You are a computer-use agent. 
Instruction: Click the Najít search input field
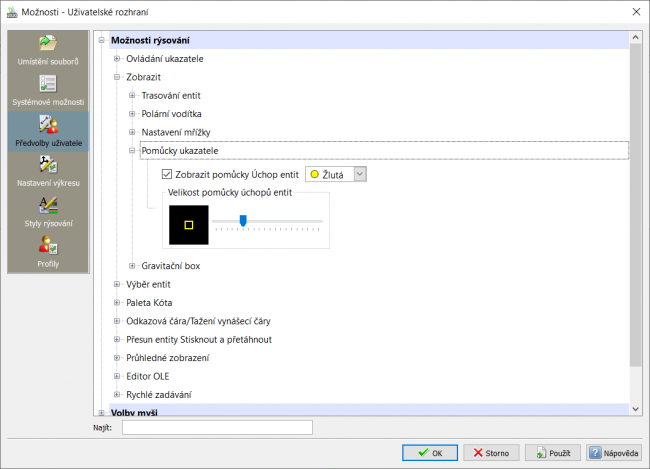[217, 428]
